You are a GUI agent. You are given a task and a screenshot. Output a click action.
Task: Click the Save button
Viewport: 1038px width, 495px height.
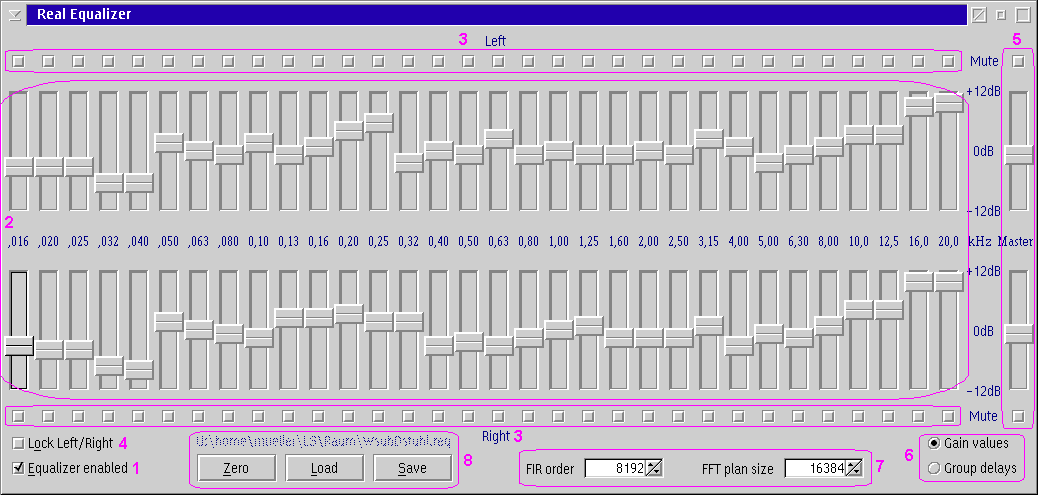[412, 468]
